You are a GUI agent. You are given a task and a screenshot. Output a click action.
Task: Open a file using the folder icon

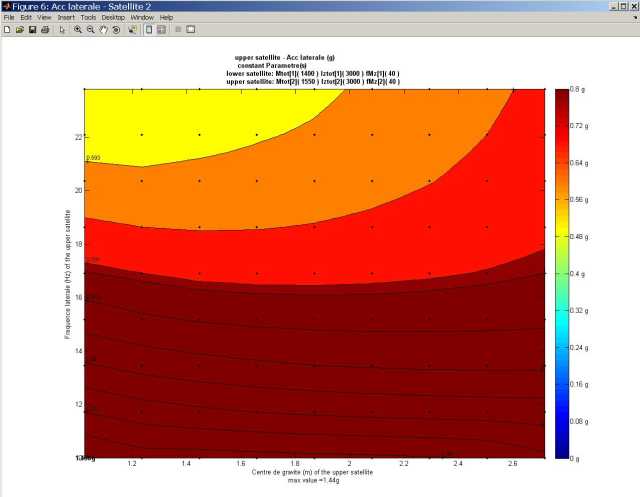pyautogui.click(x=19, y=30)
